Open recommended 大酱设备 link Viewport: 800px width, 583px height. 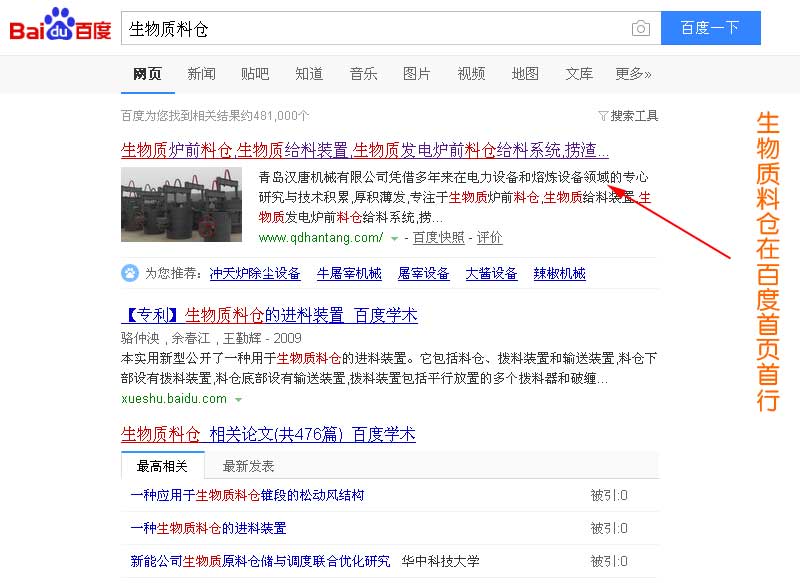pos(491,274)
